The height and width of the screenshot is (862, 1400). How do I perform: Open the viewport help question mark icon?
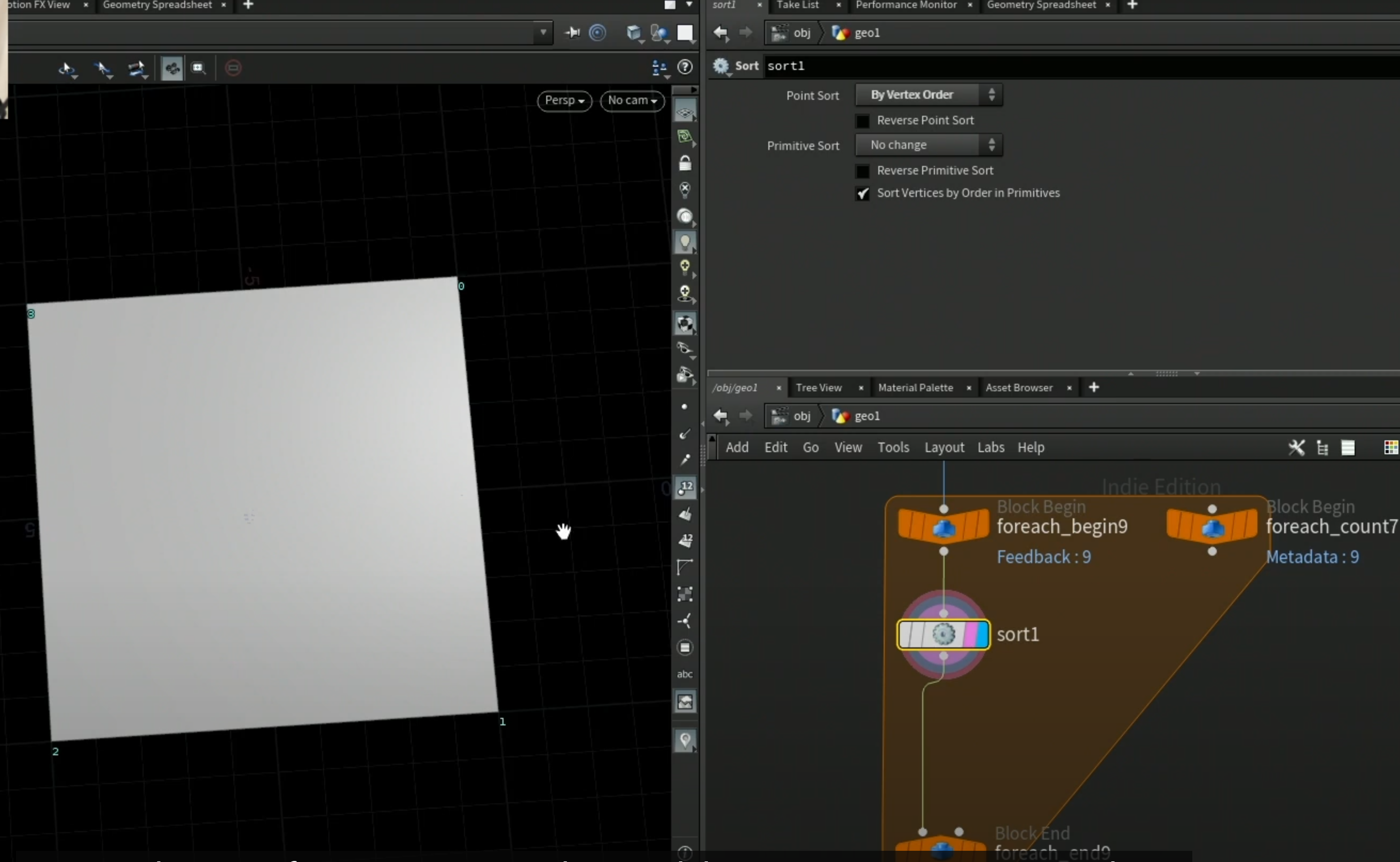[x=685, y=67]
